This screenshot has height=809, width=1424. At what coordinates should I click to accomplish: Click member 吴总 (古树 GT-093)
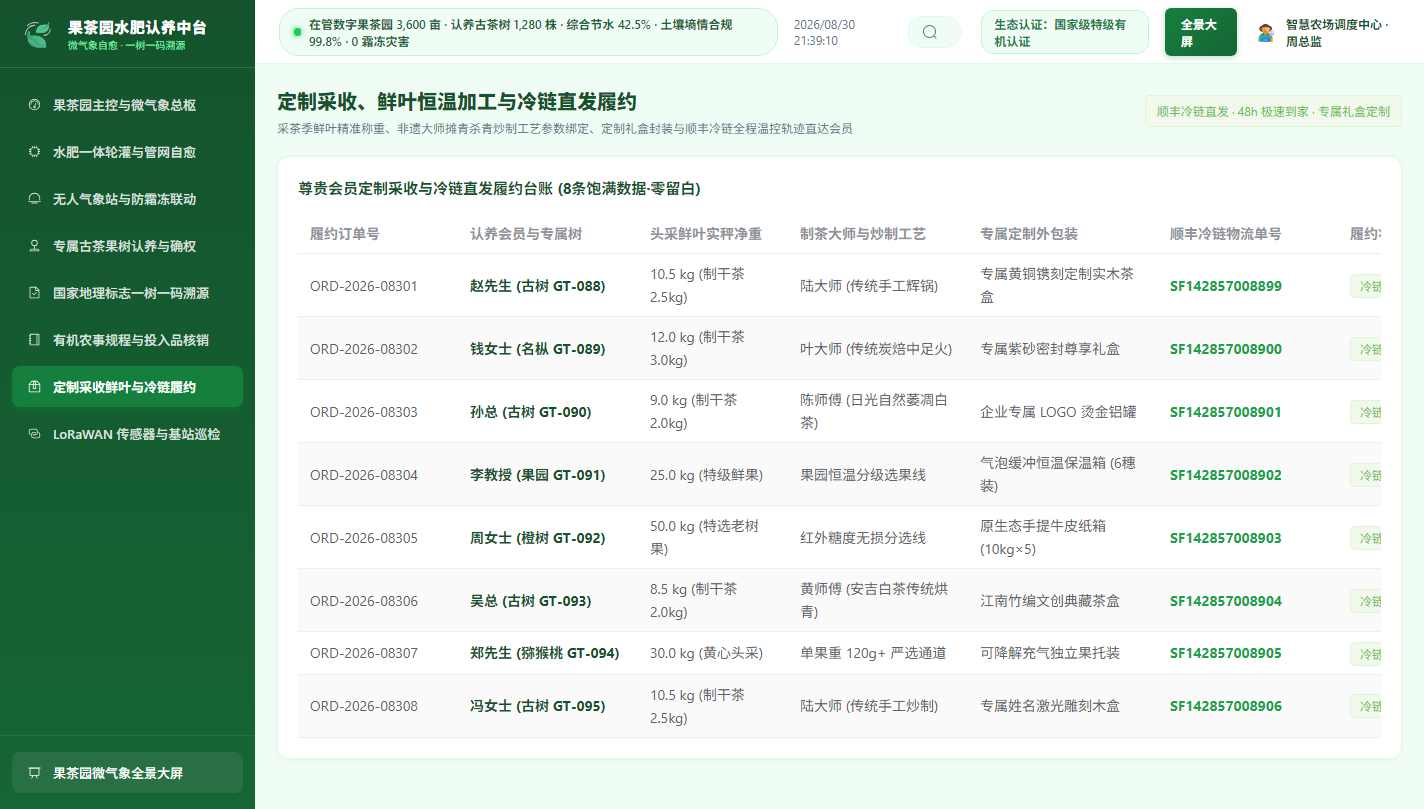530,601
